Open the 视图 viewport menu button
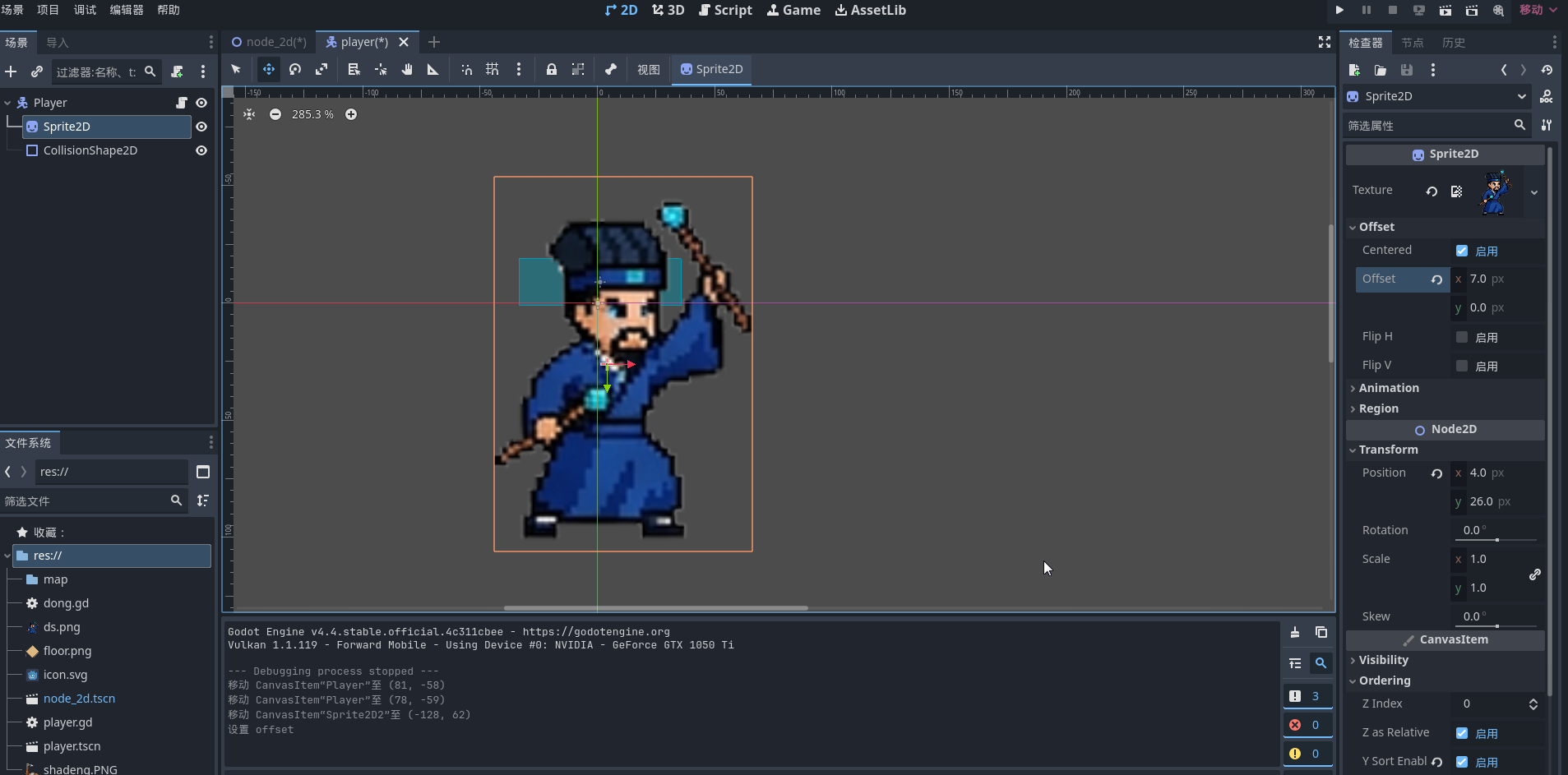The width and height of the screenshot is (1568, 775). click(649, 69)
